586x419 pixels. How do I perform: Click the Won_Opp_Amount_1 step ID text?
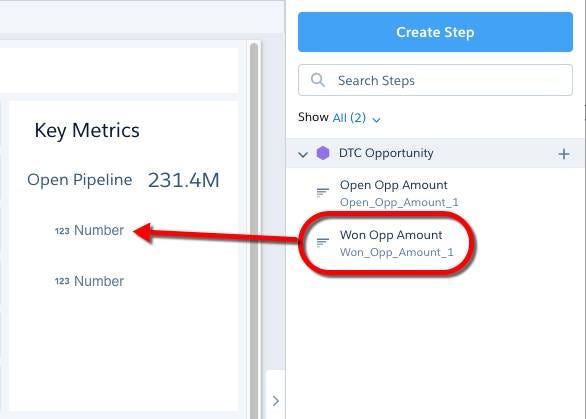[397, 252]
